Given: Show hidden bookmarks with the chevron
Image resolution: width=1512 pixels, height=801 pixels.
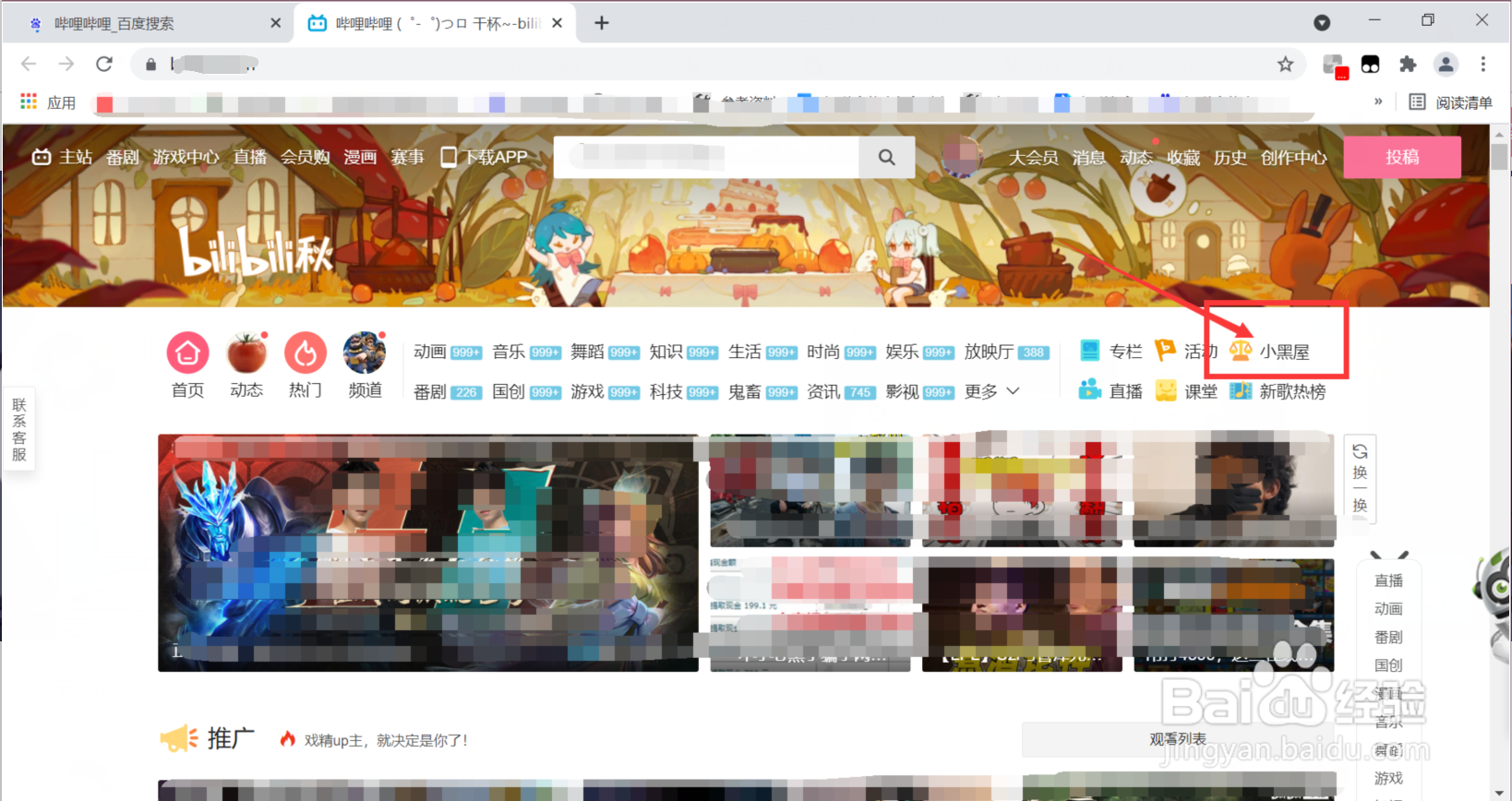Looking at the screenshot, I should [1378, 102].
